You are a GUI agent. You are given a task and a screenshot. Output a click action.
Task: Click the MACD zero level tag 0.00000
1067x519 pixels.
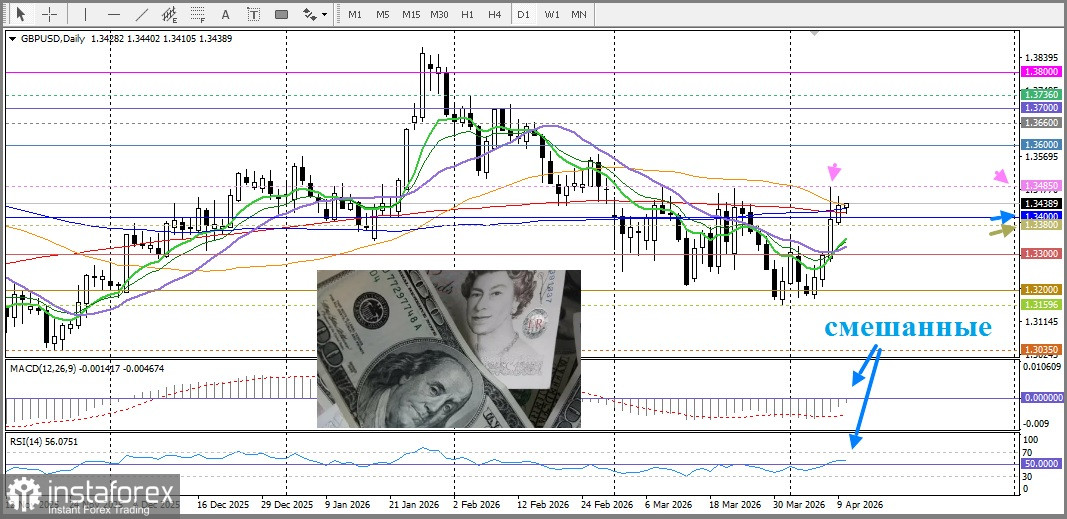[x=1042, y=397]
